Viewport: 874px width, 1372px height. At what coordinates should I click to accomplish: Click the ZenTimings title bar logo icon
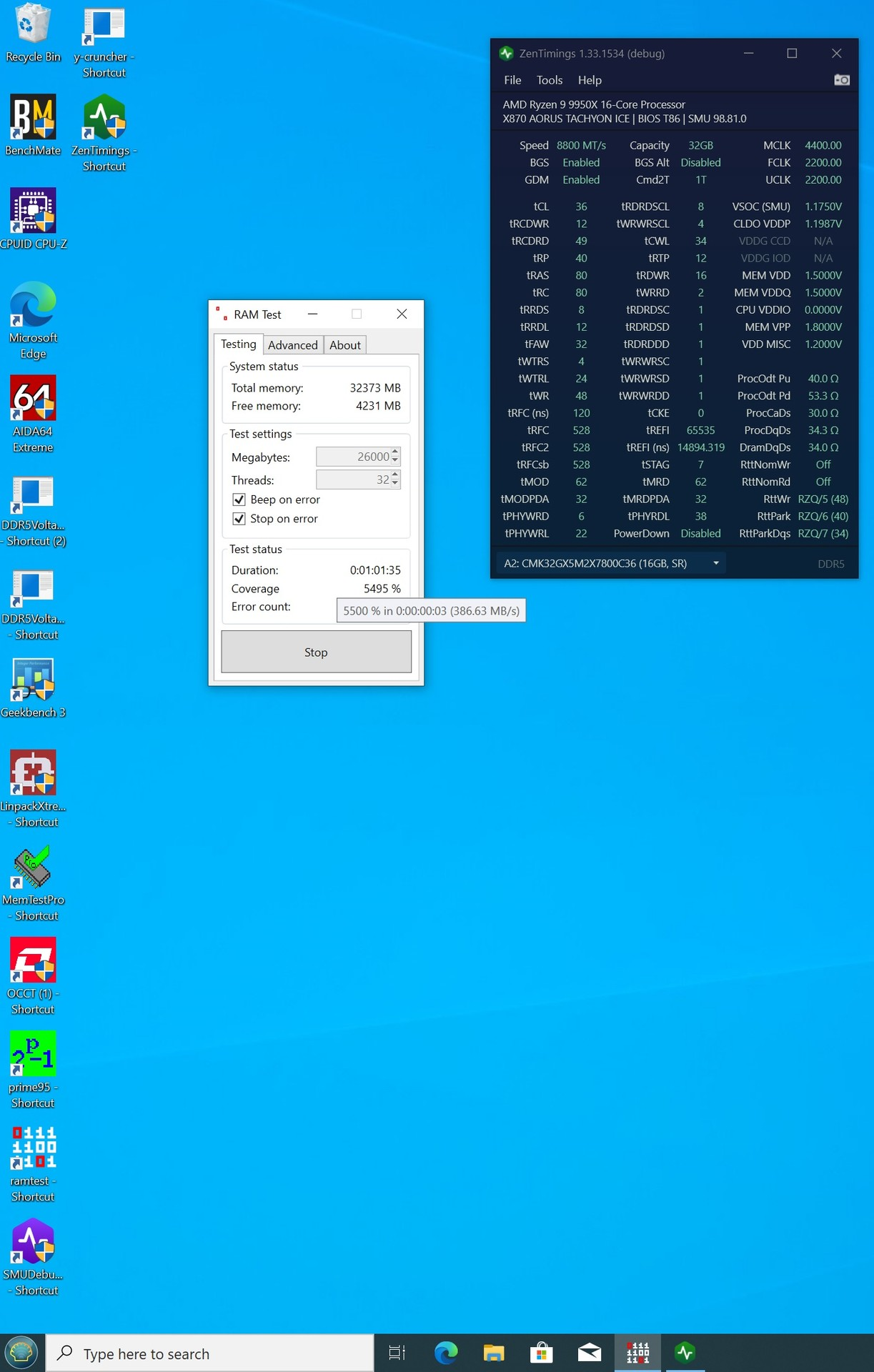pos(507,54)
